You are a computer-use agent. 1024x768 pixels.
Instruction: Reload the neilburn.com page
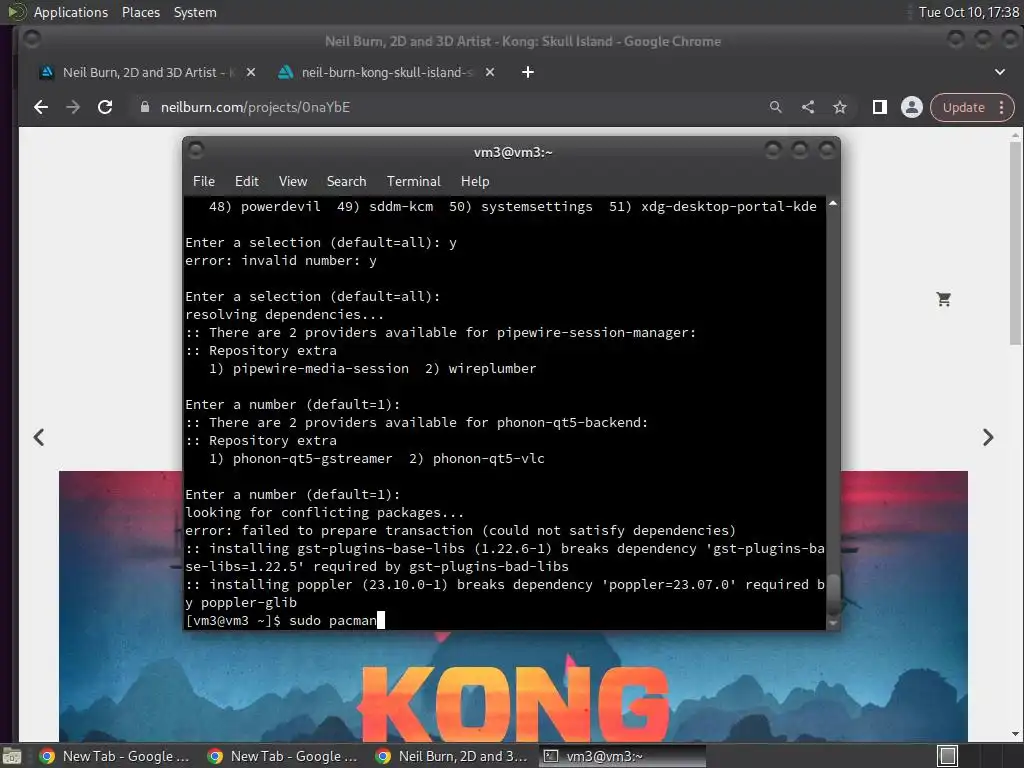click(x=104, y=107)
